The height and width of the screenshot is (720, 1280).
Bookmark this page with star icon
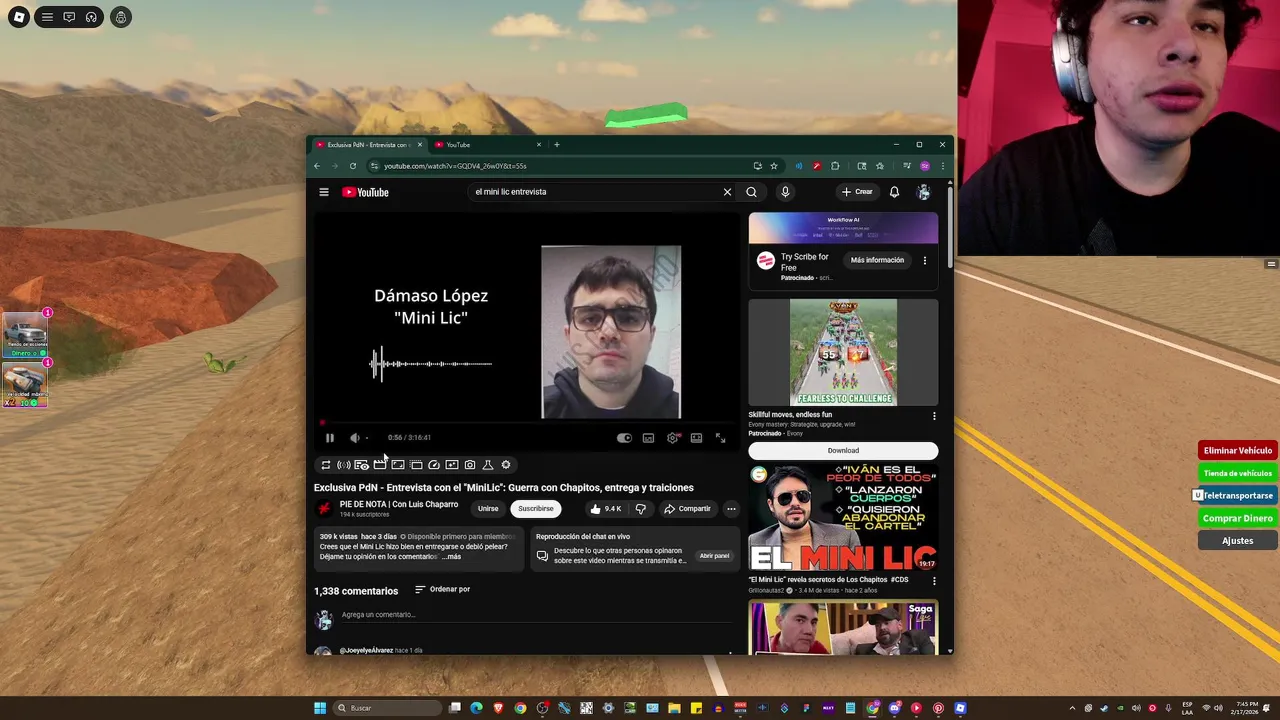click(774, 166)
